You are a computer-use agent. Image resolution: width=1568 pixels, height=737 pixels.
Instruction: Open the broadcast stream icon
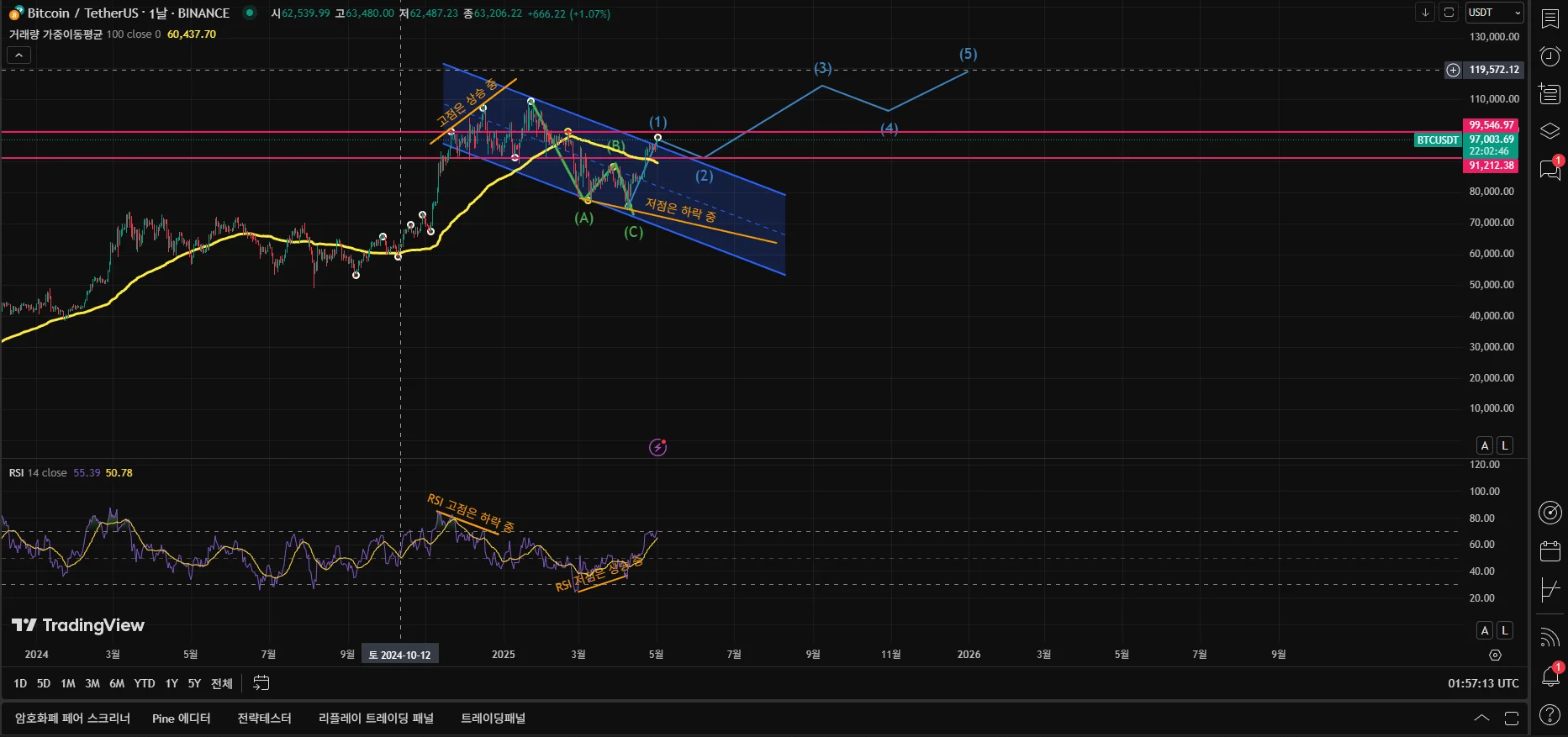(1550, 638)
